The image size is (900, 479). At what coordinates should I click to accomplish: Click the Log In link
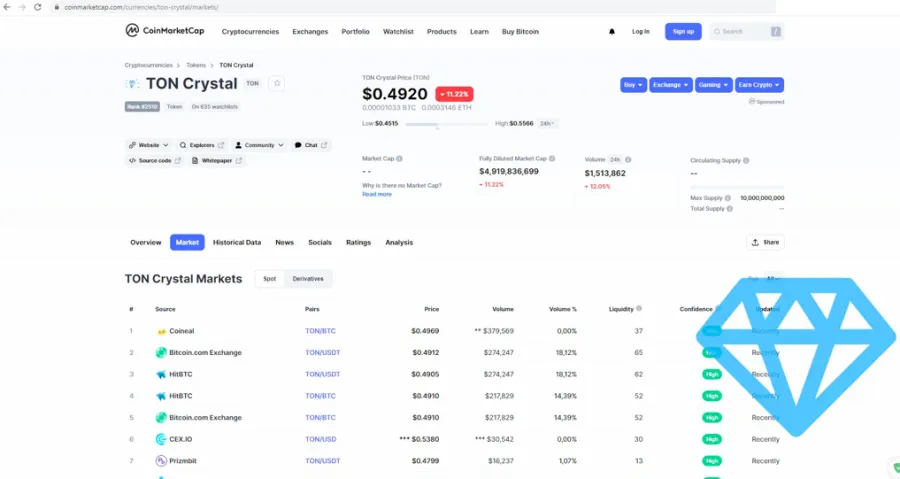click(x=641, y=32)
